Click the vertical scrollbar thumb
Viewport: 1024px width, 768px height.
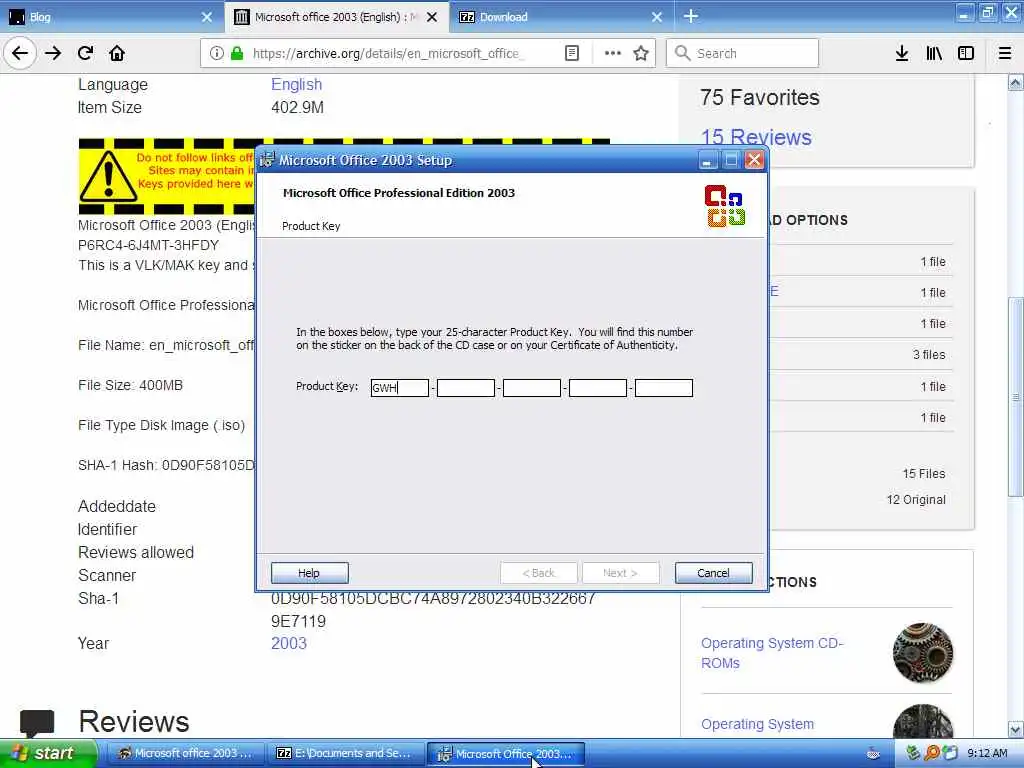[x=1016, y=396]
